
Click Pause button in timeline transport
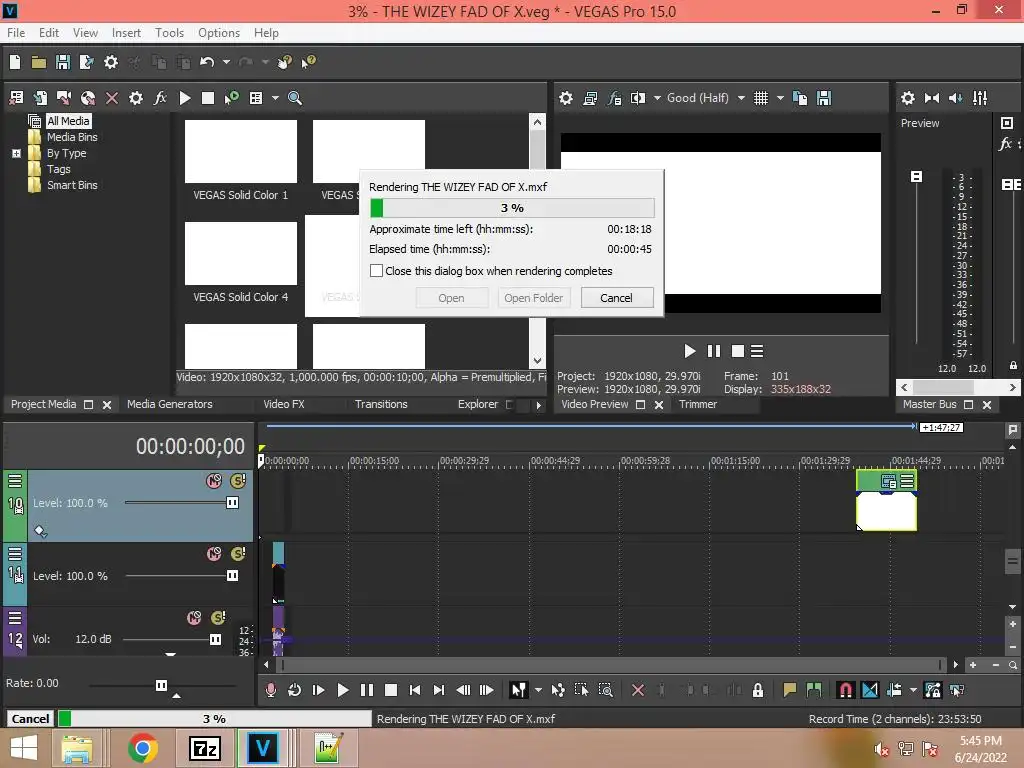[367, 690]
